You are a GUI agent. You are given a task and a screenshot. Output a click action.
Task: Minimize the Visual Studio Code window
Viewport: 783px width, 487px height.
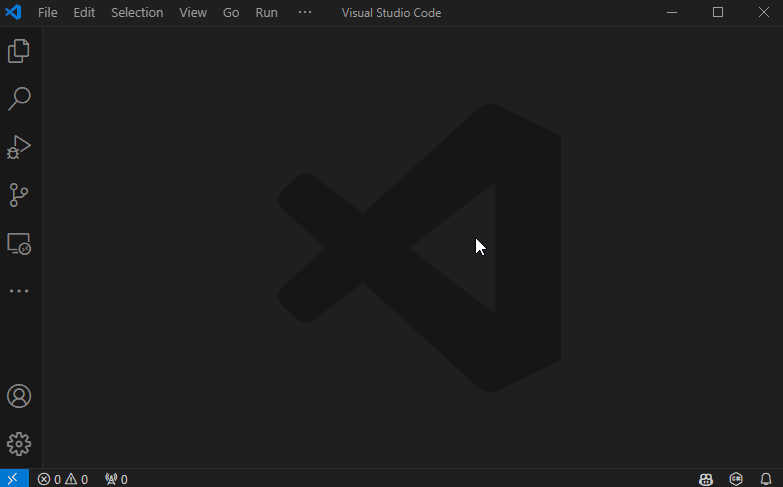(x=672, y=12)
